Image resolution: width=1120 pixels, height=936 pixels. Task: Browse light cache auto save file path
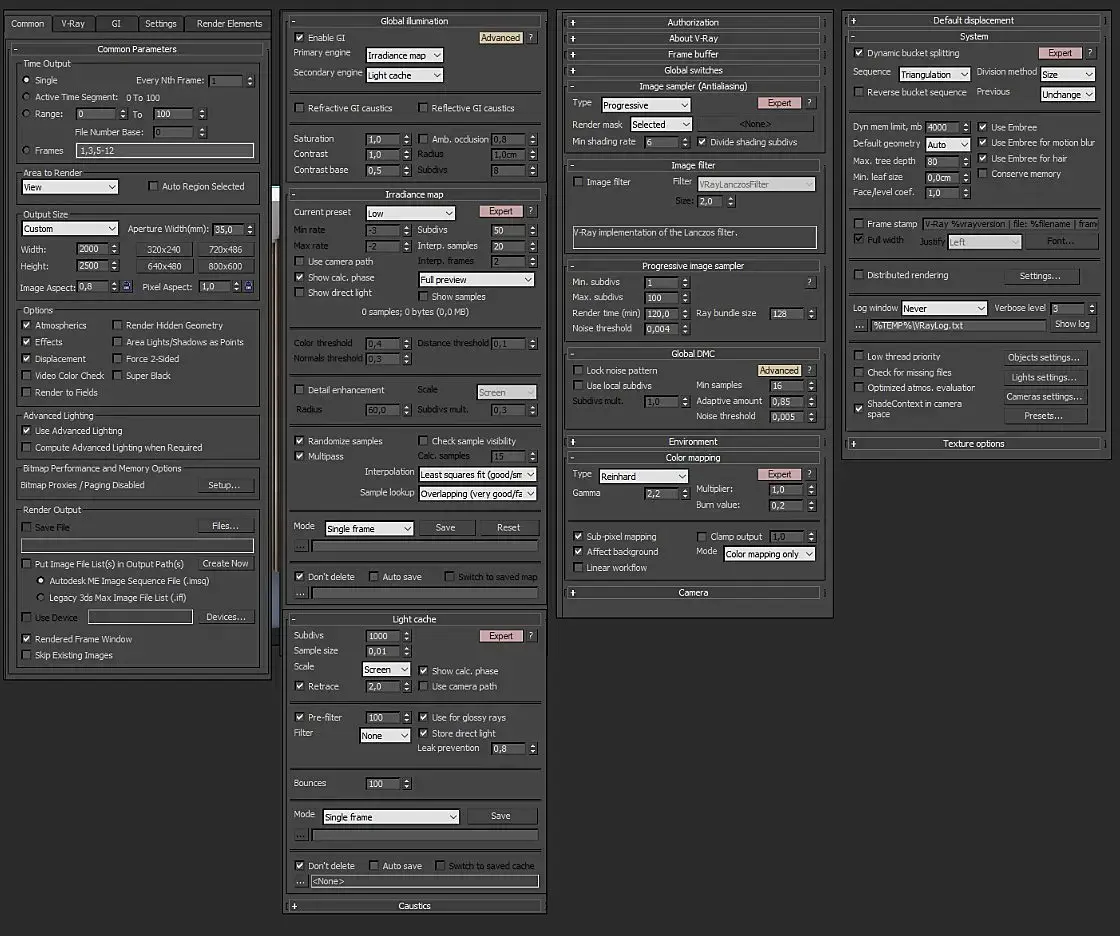pyautogui.click(x=301, y=882)
